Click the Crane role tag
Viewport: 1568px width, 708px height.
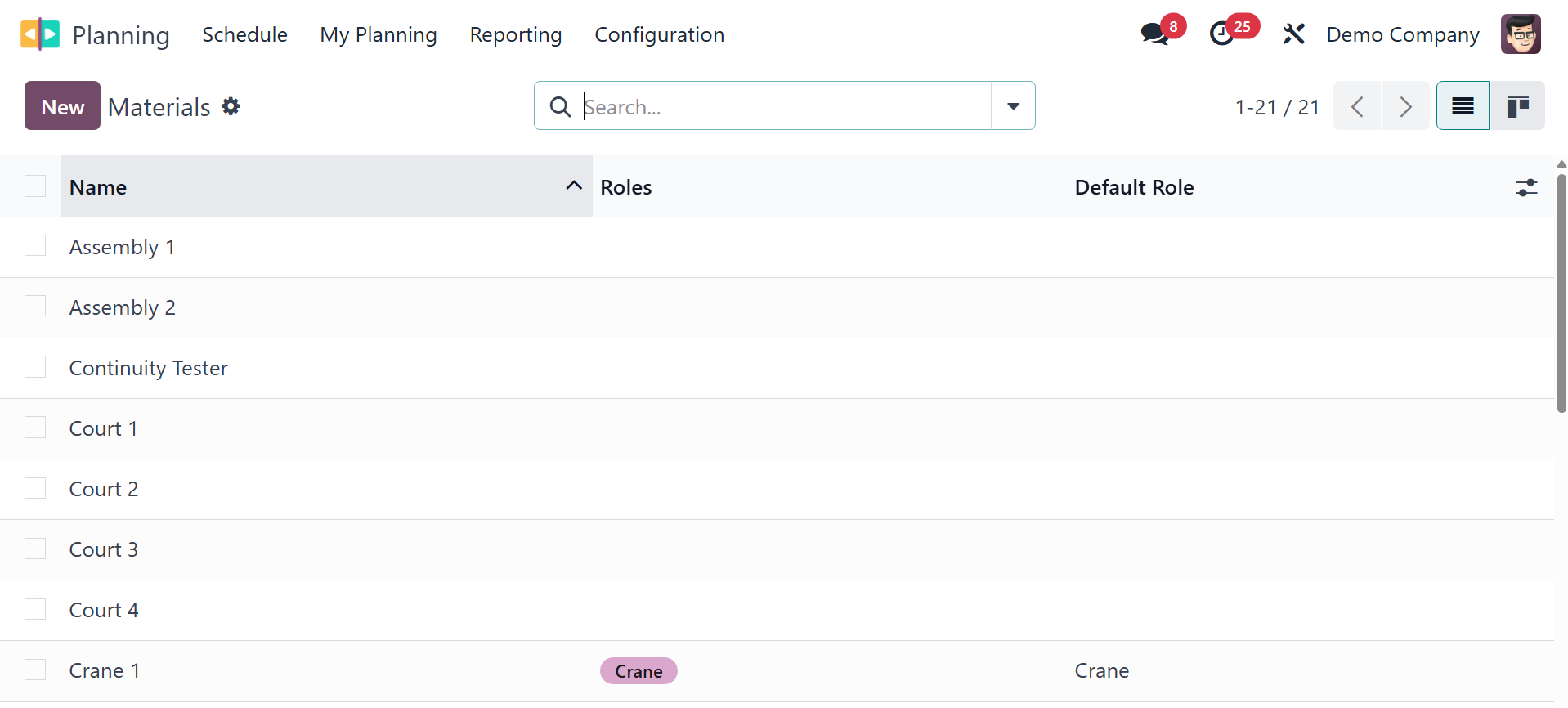click(638, 671)
